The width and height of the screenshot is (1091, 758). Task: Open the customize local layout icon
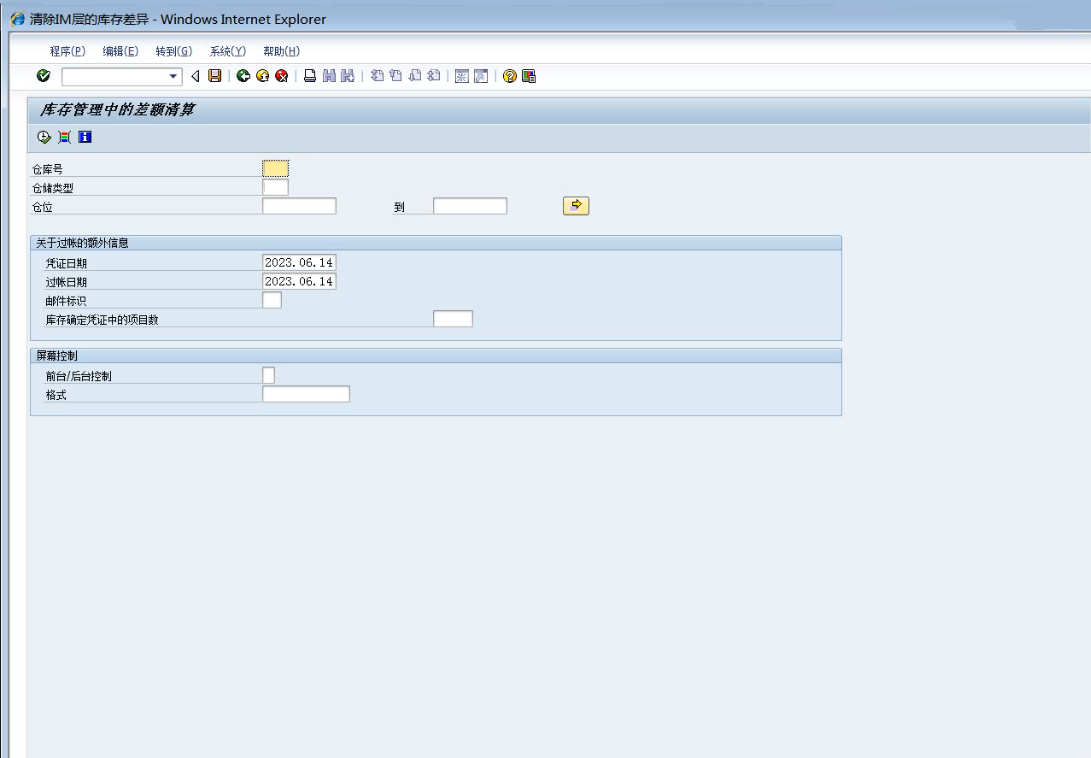click(529, 76)
